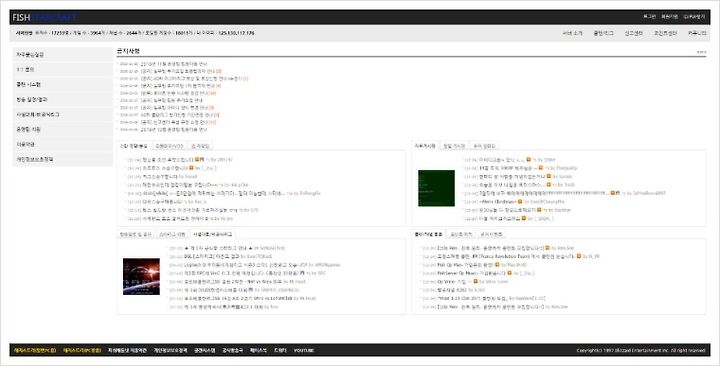Viewport: 720px width, 366px height.
Task: Open the ~Merry Christmas~ post
Action: pyautogui.click(x=498, y=202)
